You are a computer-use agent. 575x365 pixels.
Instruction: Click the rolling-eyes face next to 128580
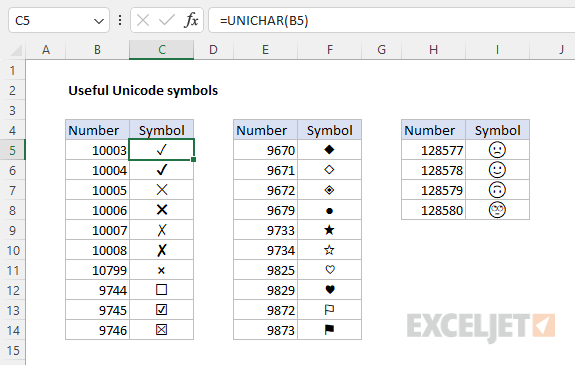pyautogui.click(x=497, y=210)
